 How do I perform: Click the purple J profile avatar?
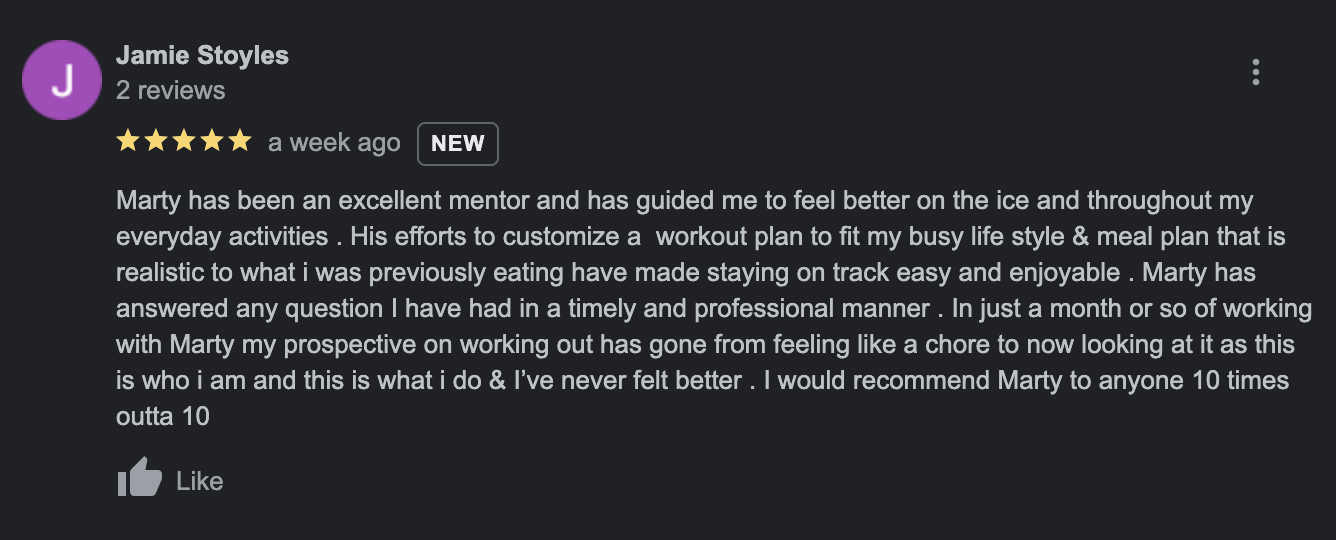click(62, 80)
